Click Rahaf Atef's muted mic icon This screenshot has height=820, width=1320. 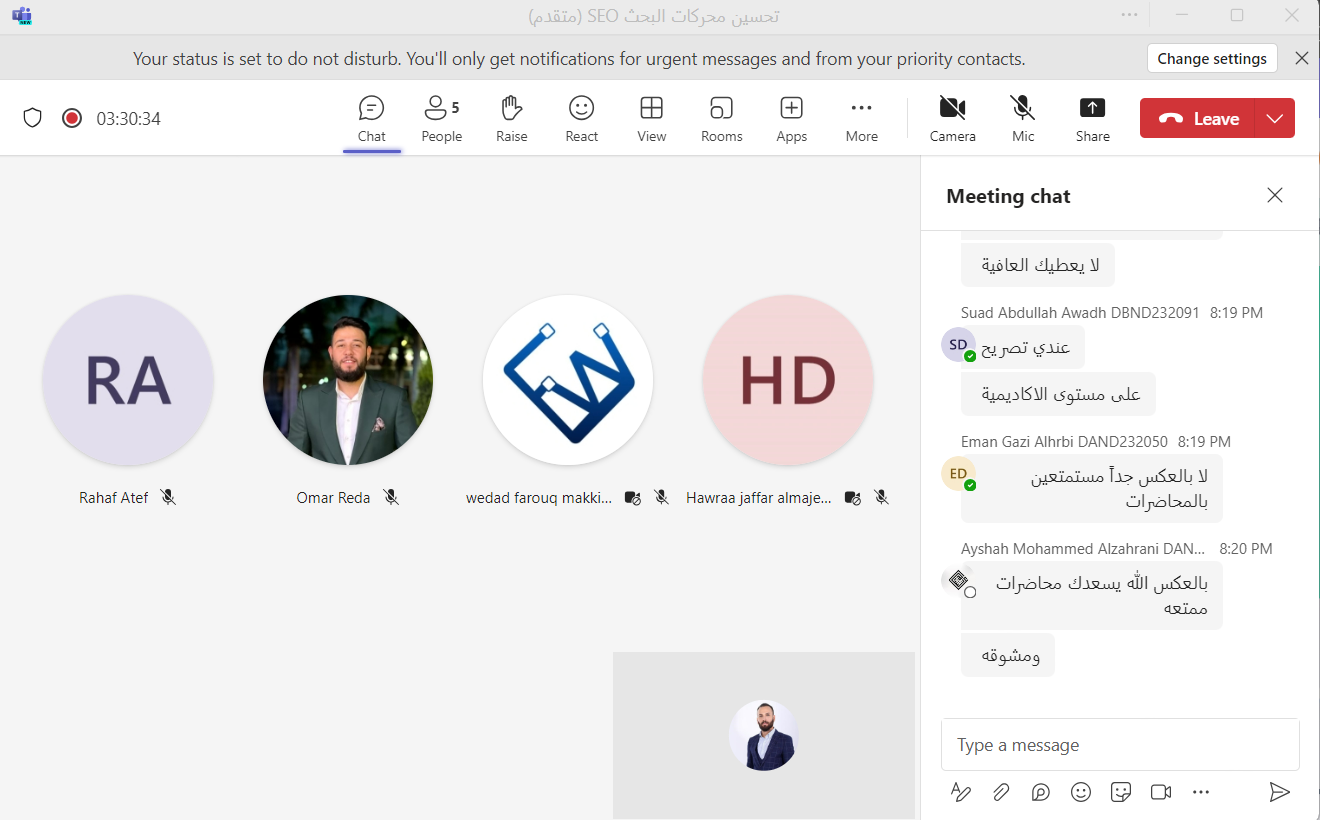(x=168, y=497)
